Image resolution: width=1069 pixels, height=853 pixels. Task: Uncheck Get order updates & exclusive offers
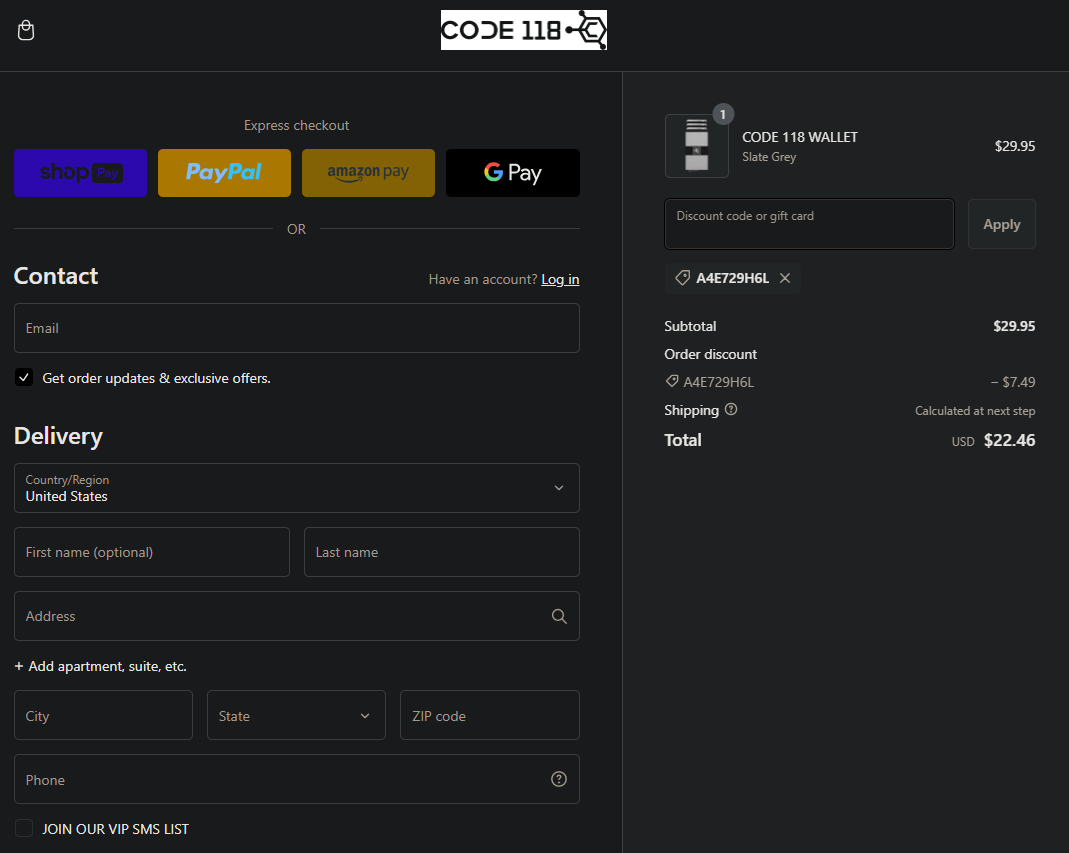point(24,378)
